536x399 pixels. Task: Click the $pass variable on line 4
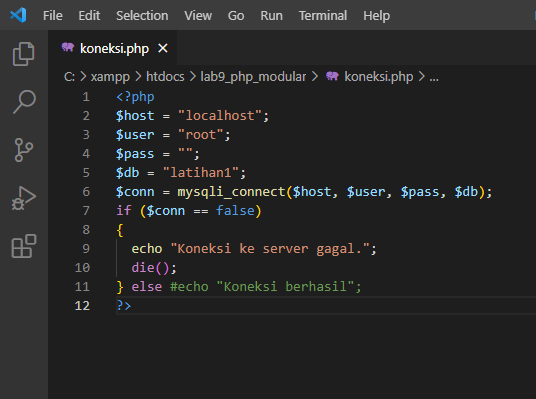click(x=135, y=154)
